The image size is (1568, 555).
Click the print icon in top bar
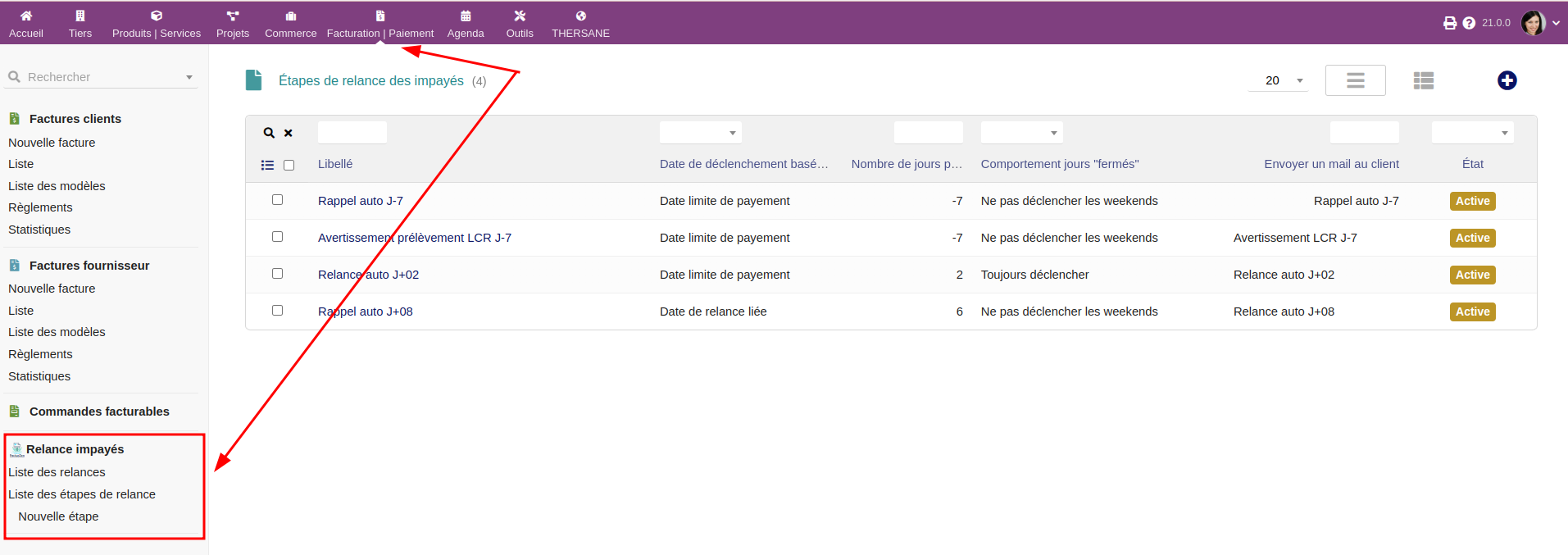(1449, 23)
